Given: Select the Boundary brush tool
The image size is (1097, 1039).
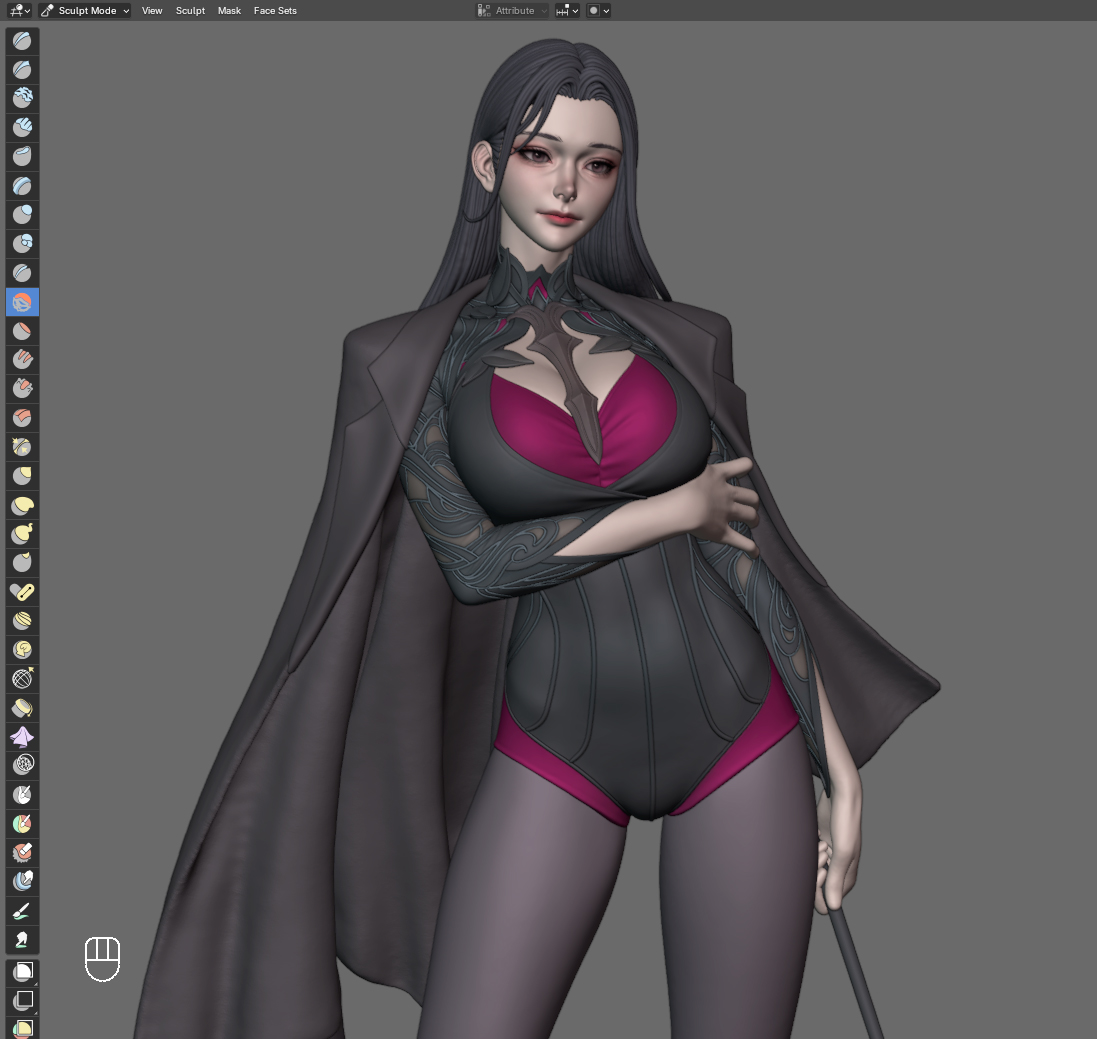Looking at the screenshot, I should [22, 708].
